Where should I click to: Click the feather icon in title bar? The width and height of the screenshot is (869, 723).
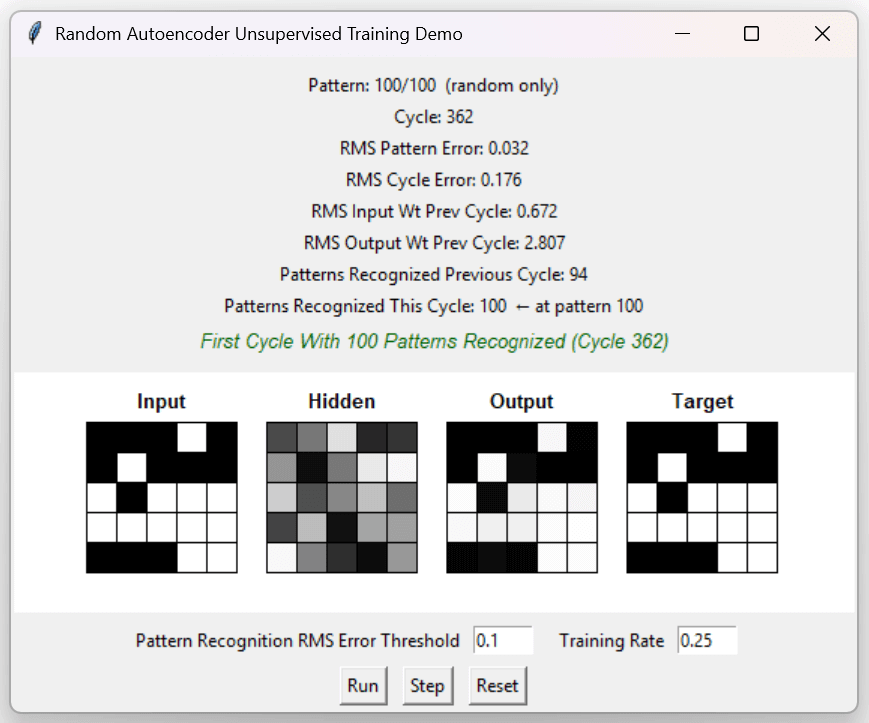34,33
